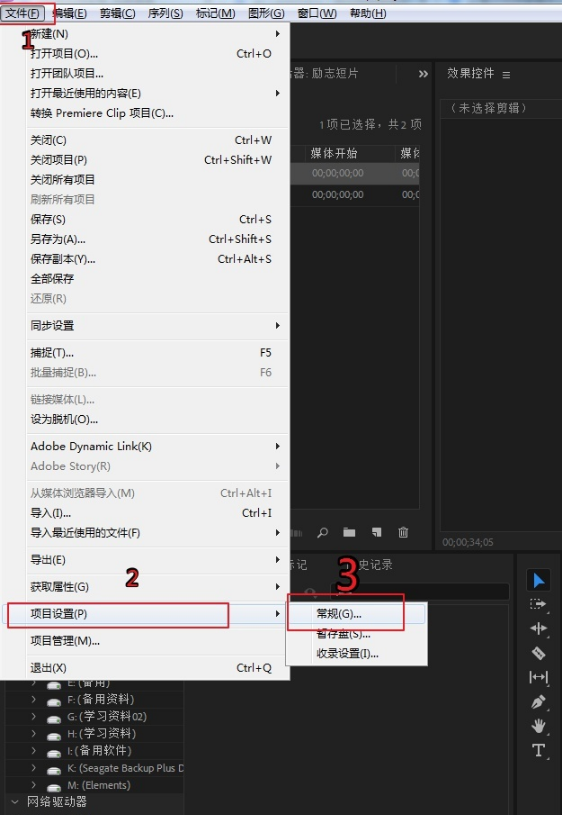This screenshot has height=815, width=565.
Task: Open the 图形(G) menu
Action: pos(266,13)
